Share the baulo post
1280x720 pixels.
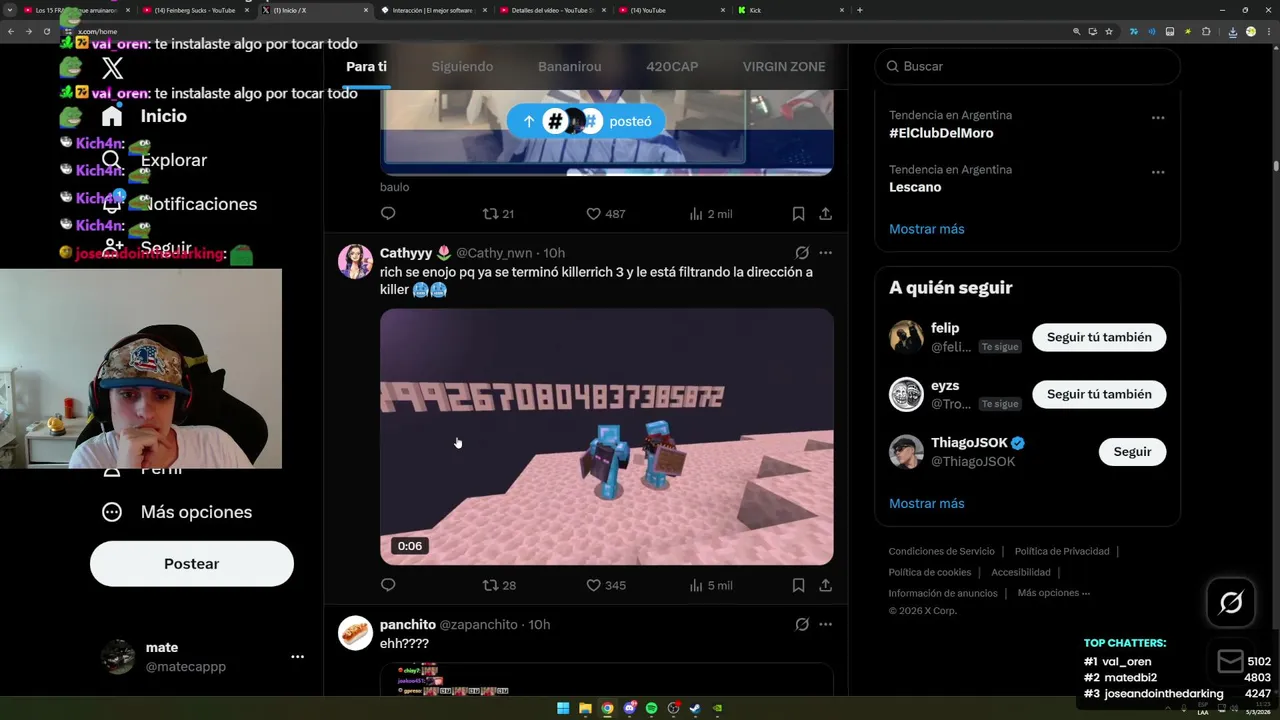pos(826,214)
